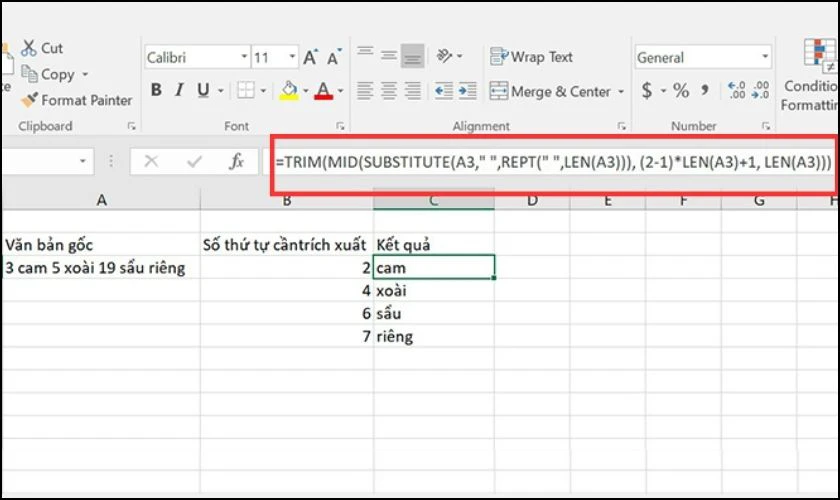Open Clipboard dialog launcher

point(131,126)
